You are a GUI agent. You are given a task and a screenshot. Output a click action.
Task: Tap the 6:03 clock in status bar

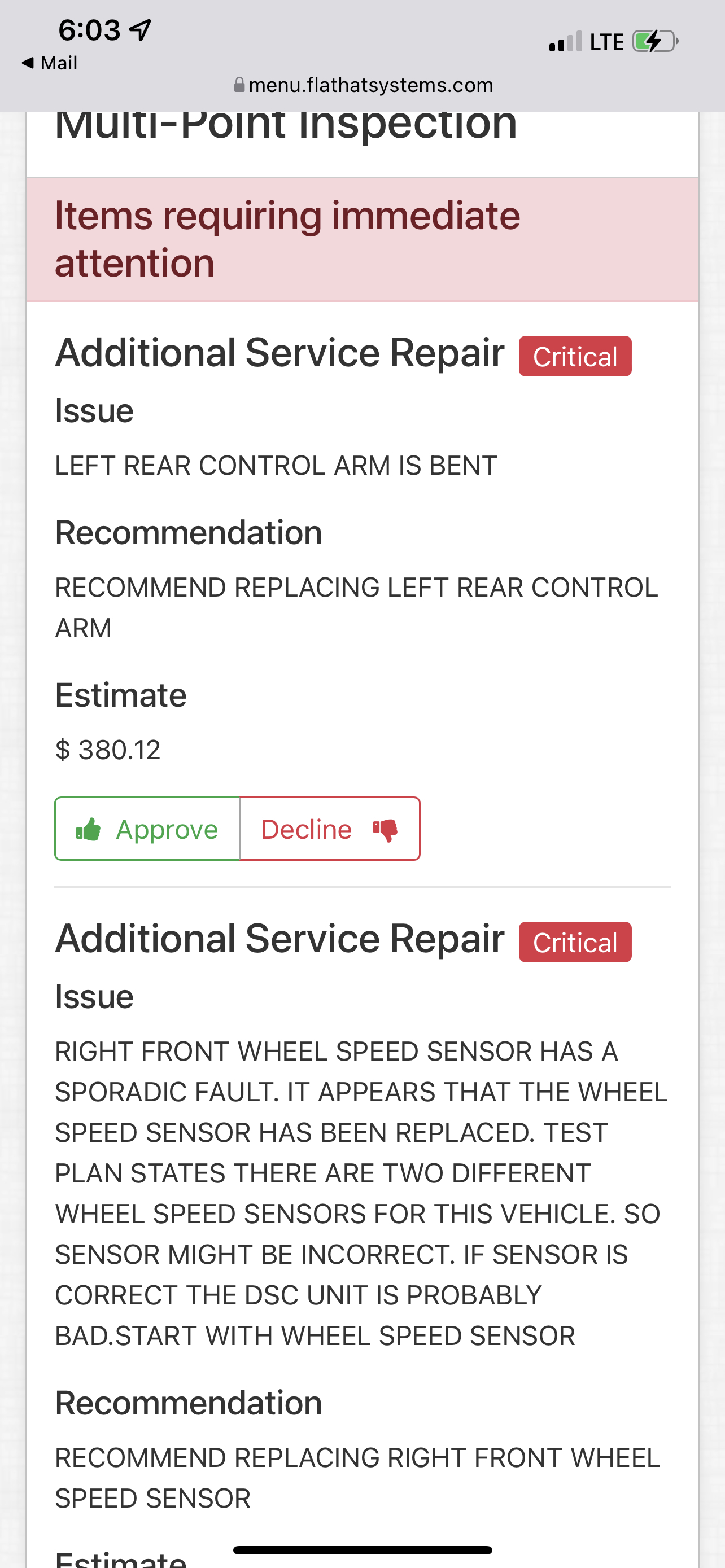(89, 30)
